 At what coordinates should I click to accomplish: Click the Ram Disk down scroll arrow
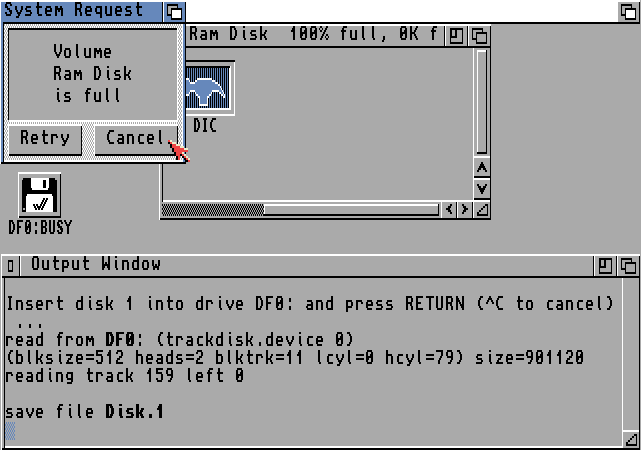tap(482, 188)
